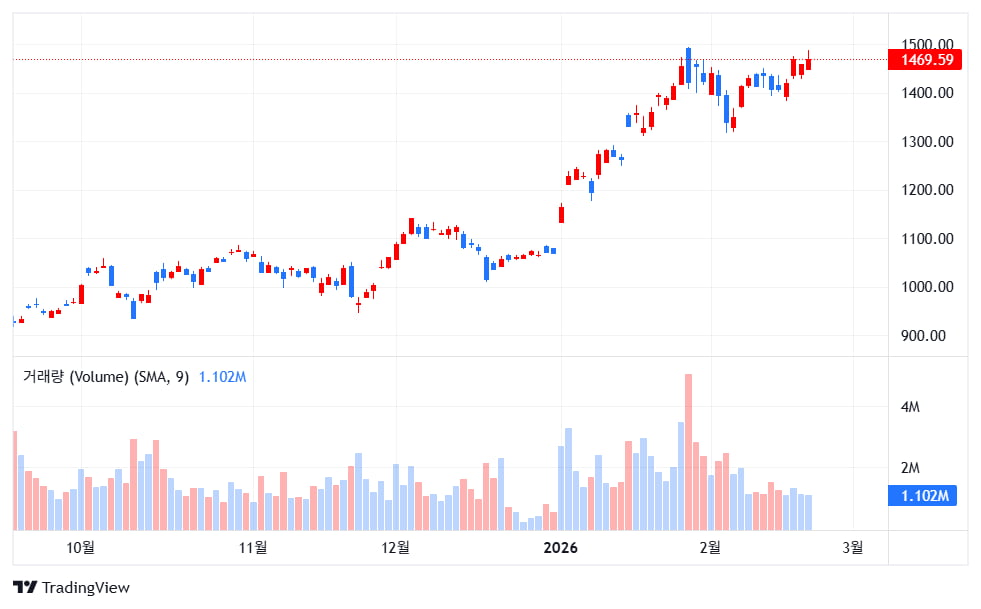Select the 3월 time axis label

pos(852,547)
